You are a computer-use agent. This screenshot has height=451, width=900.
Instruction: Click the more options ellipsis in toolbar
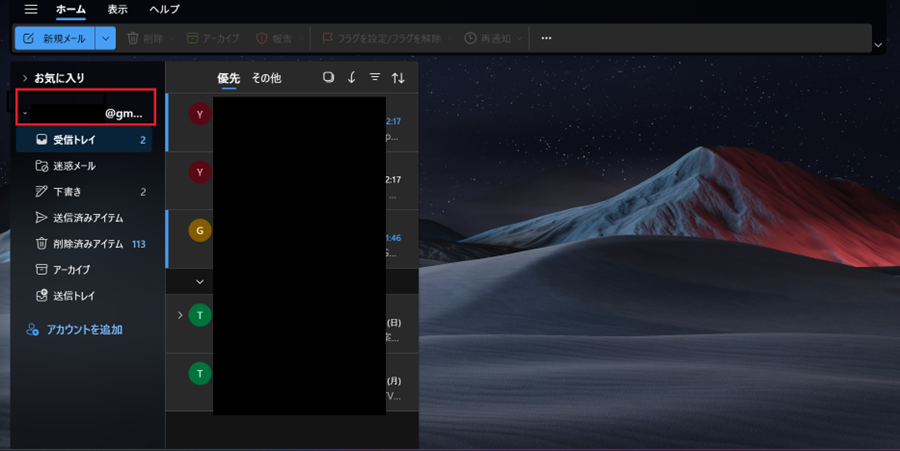[546, 38]
